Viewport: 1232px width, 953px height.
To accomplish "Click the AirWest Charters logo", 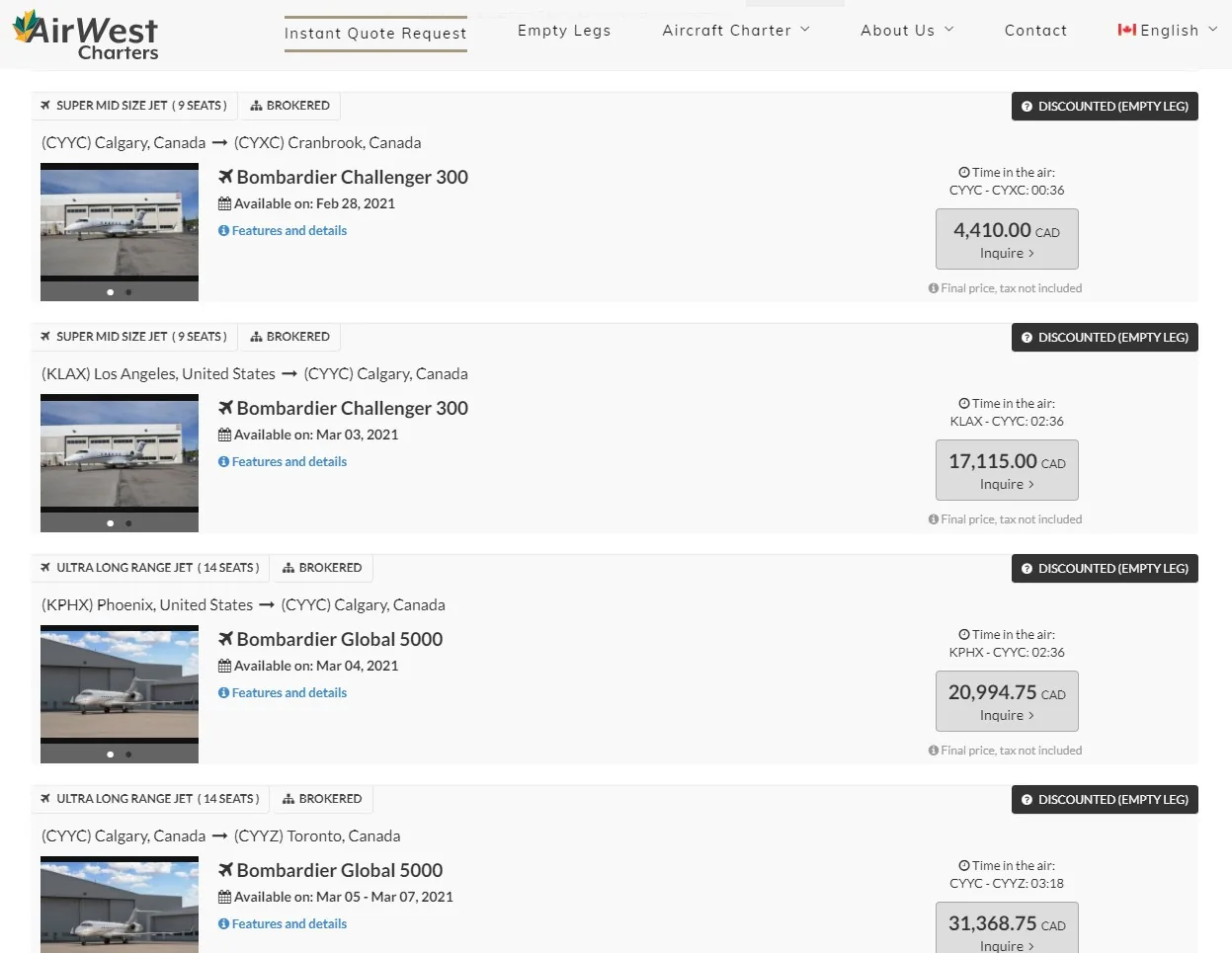I will click(86, 36).
